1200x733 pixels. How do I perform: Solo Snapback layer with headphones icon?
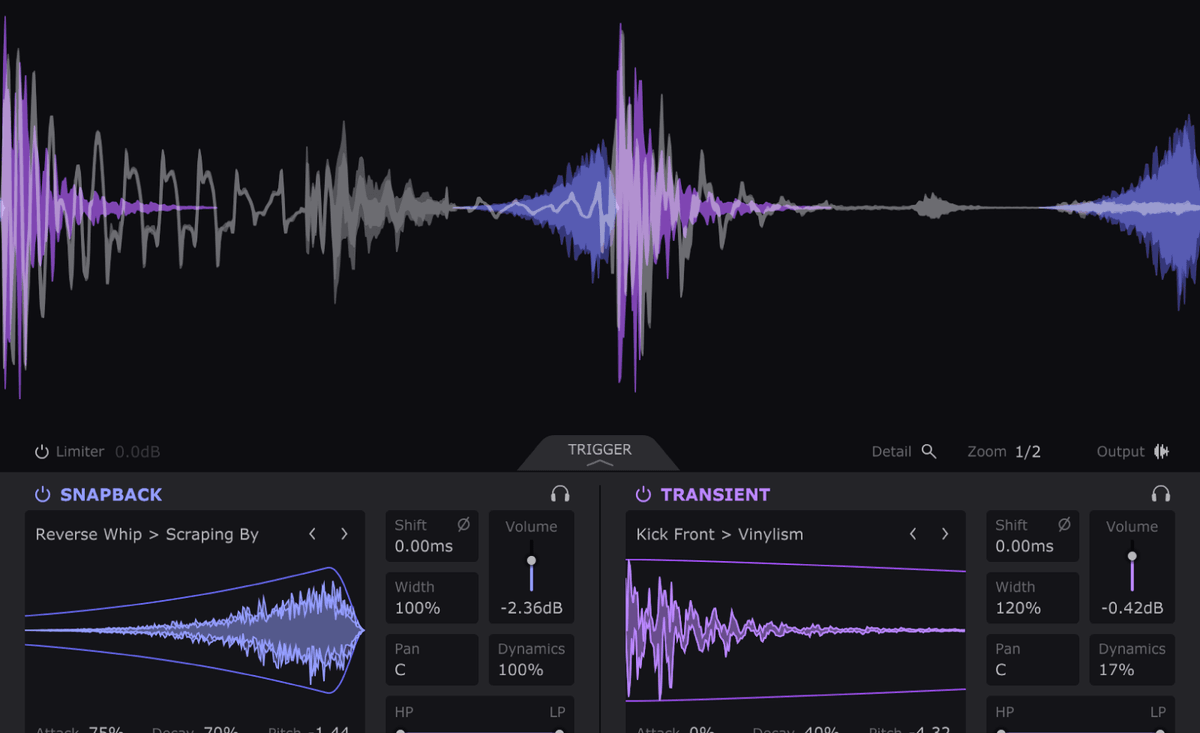point(560,494)
